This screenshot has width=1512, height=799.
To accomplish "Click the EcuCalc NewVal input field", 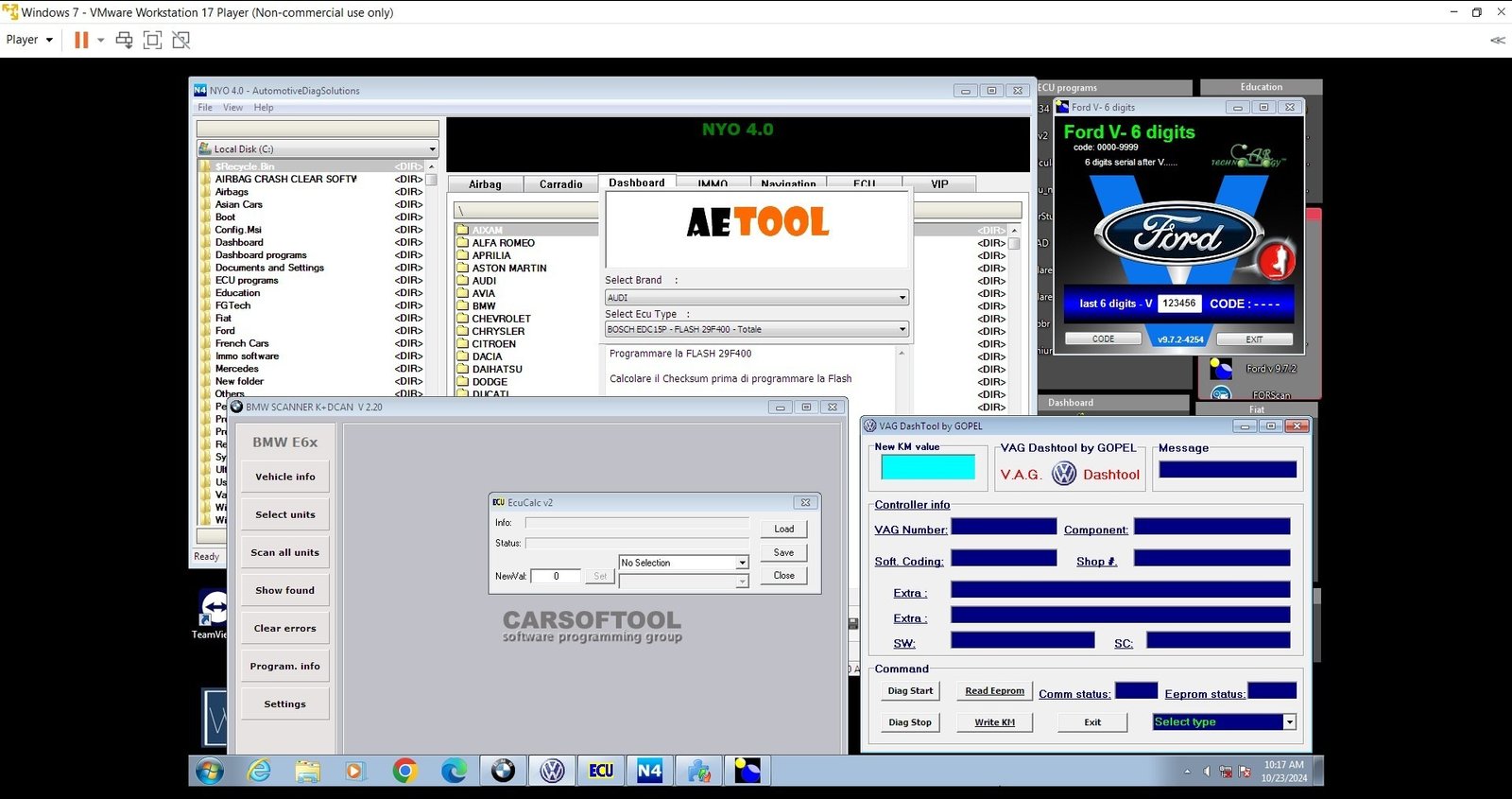I will coord(556,576).
